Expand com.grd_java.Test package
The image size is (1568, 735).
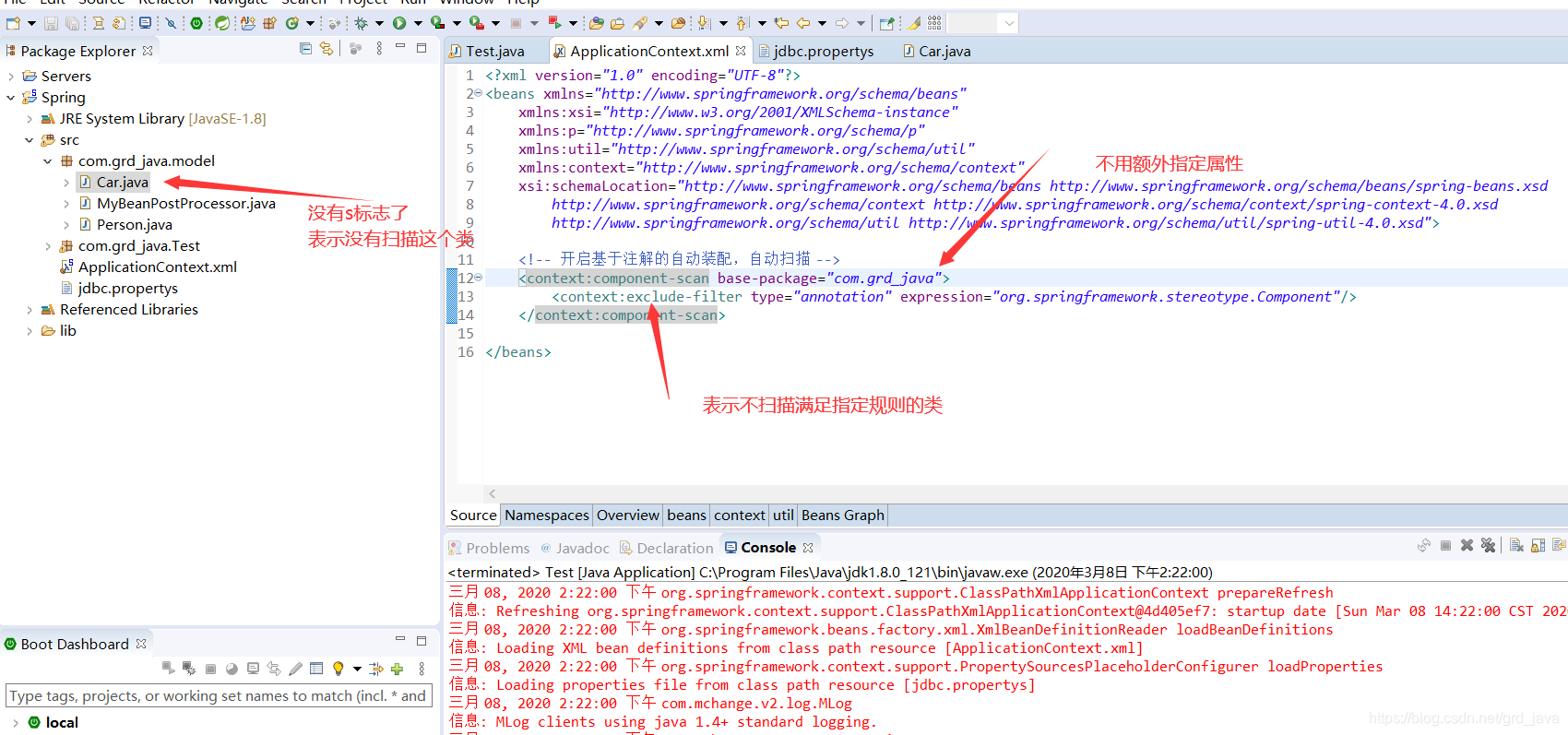tap(48, 246)
